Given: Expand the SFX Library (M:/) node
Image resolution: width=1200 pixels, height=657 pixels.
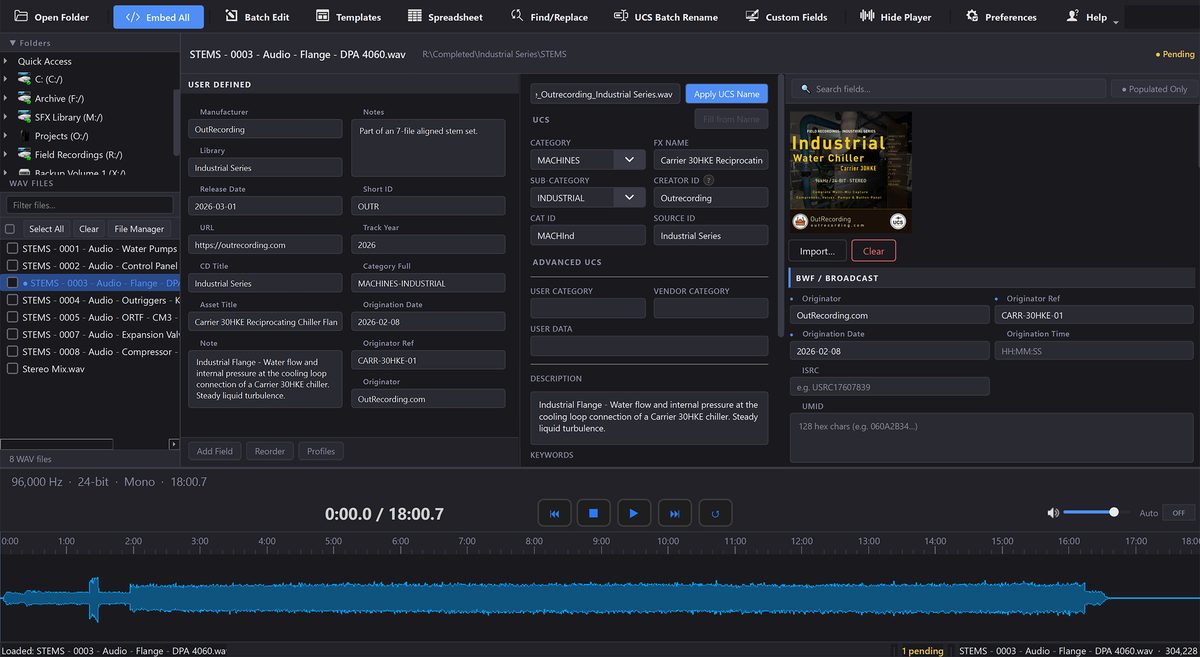Looking at the screenshot, I should (5, 117).
